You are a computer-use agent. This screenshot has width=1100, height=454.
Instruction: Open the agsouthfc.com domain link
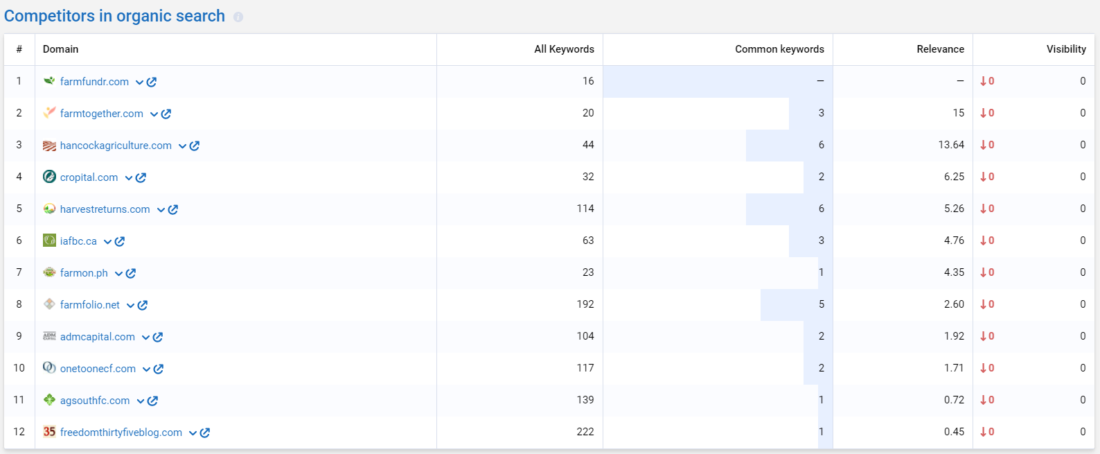(95, 400)
